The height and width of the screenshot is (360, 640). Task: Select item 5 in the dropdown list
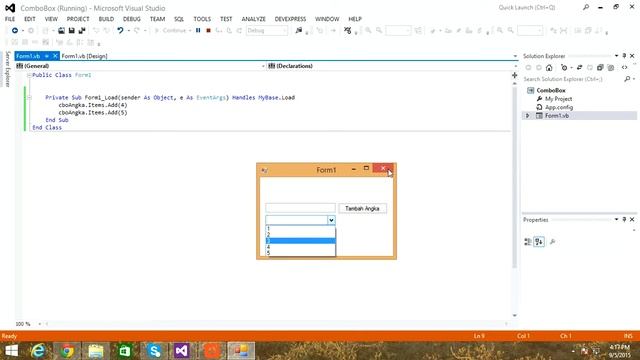point(300,253)
